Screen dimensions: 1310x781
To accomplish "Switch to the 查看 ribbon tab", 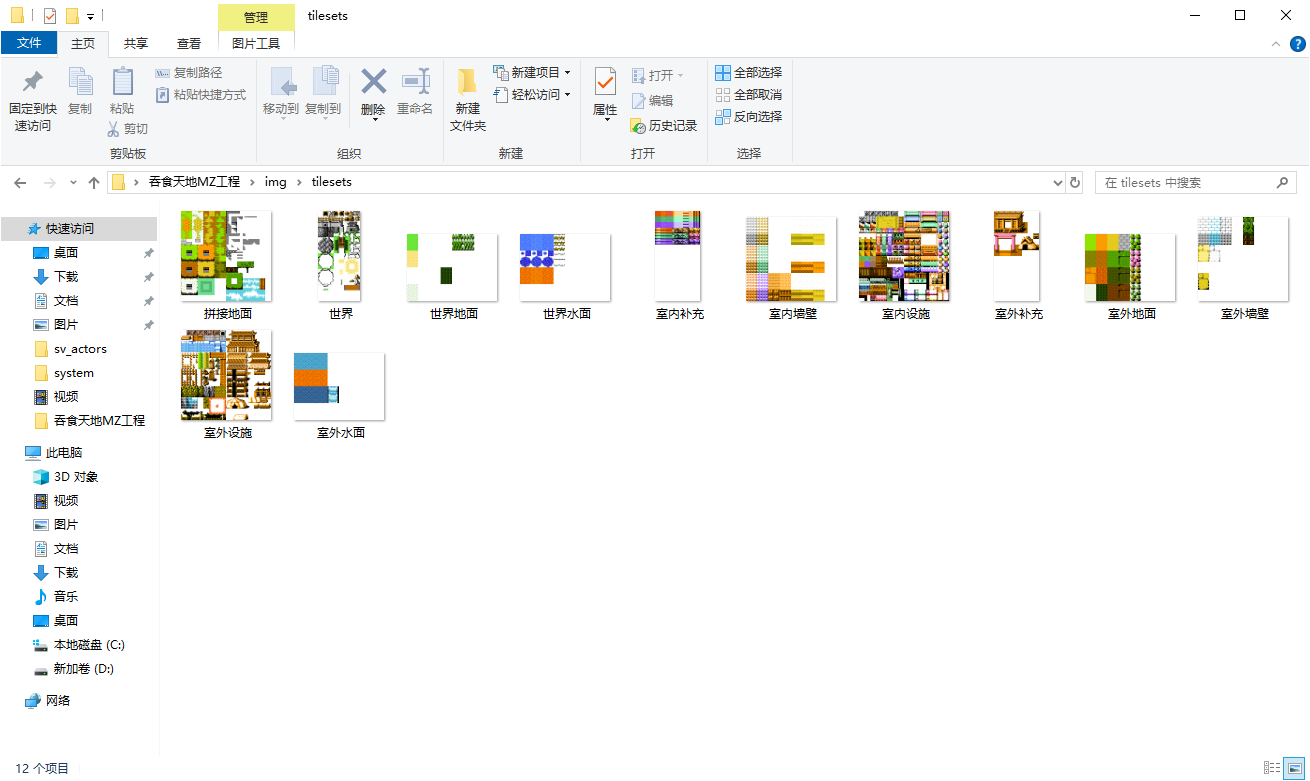I will 189,43.
